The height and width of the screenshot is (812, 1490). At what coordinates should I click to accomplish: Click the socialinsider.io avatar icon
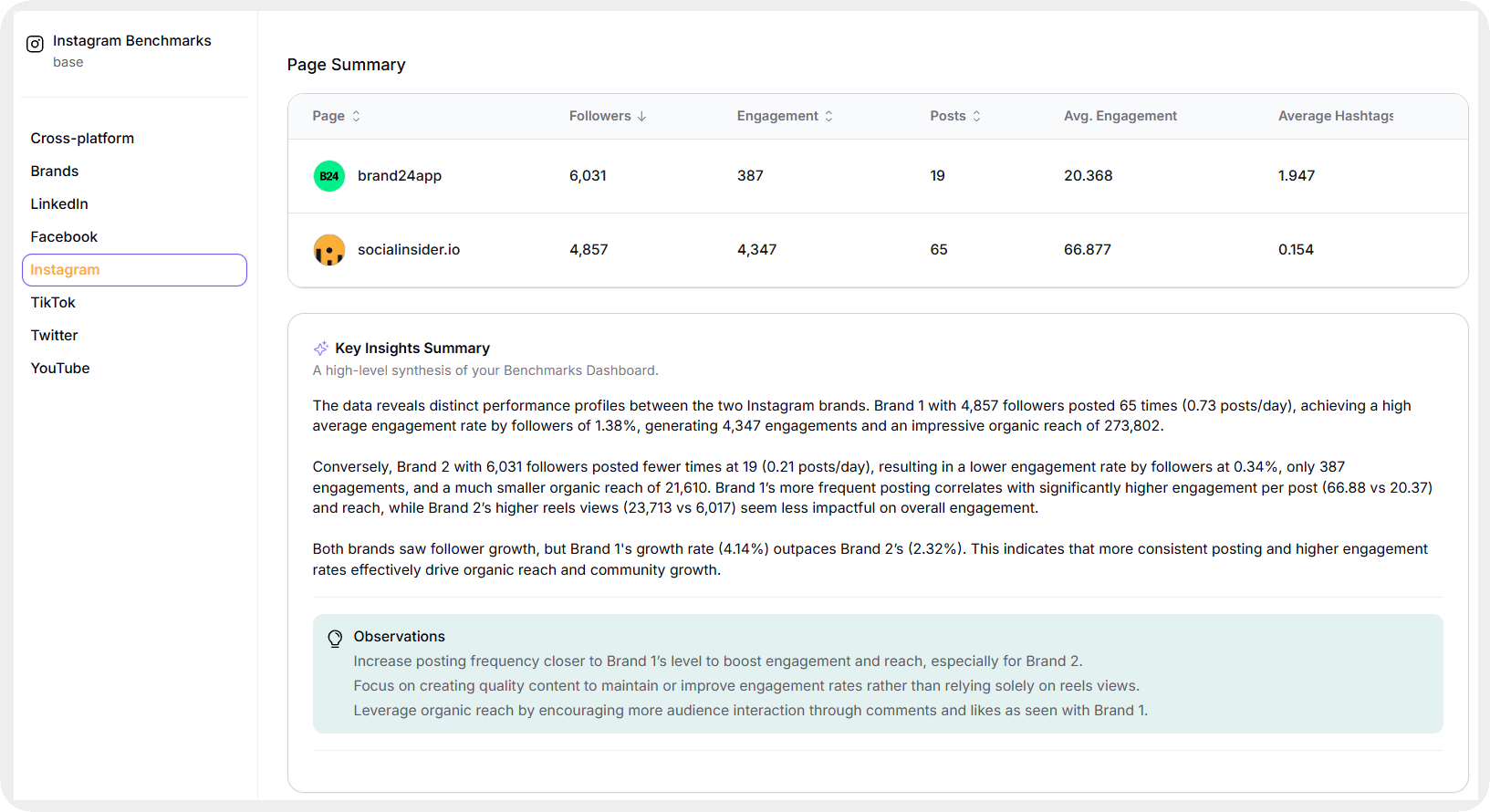[x=329, y=250]
